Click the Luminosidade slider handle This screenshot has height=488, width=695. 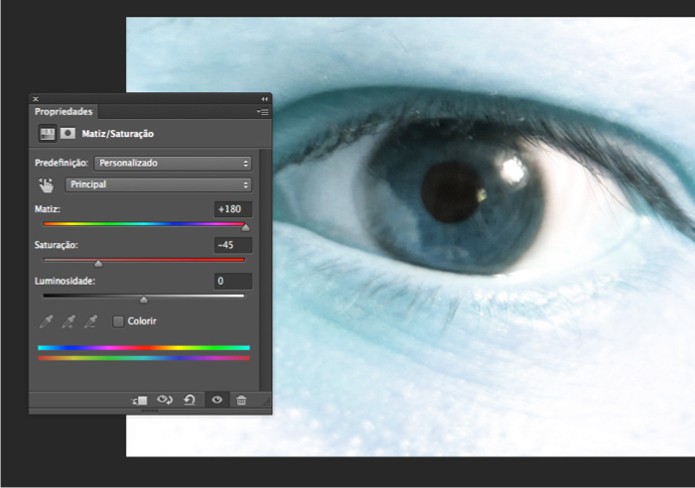tap(143, 299)
